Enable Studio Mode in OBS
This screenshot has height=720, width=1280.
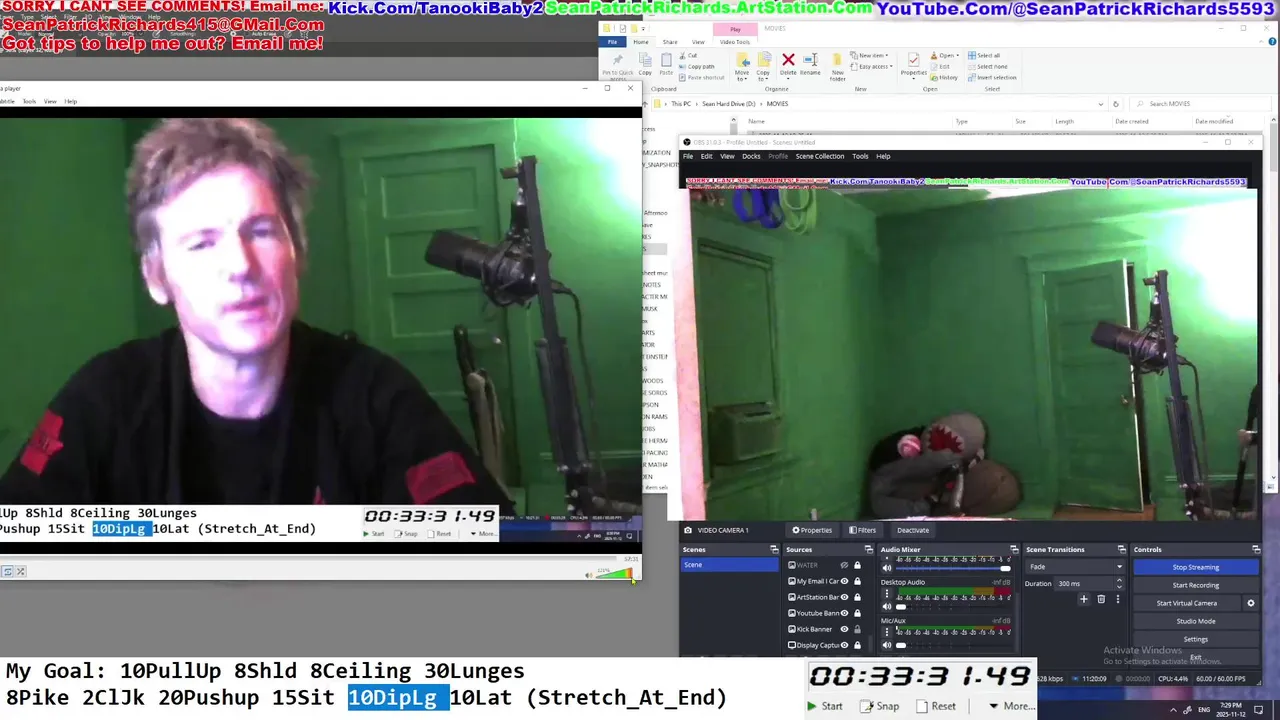(1196, 621)
